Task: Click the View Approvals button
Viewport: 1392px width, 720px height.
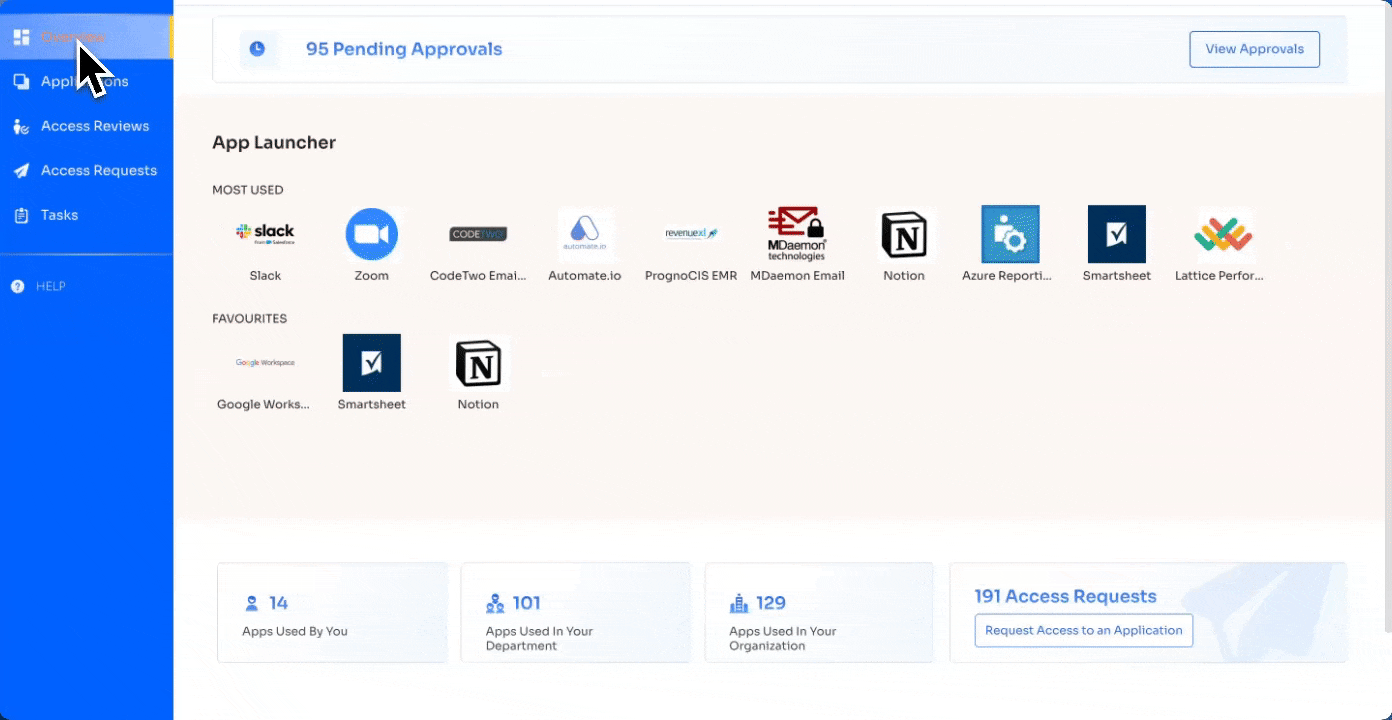Action: 1254,49
